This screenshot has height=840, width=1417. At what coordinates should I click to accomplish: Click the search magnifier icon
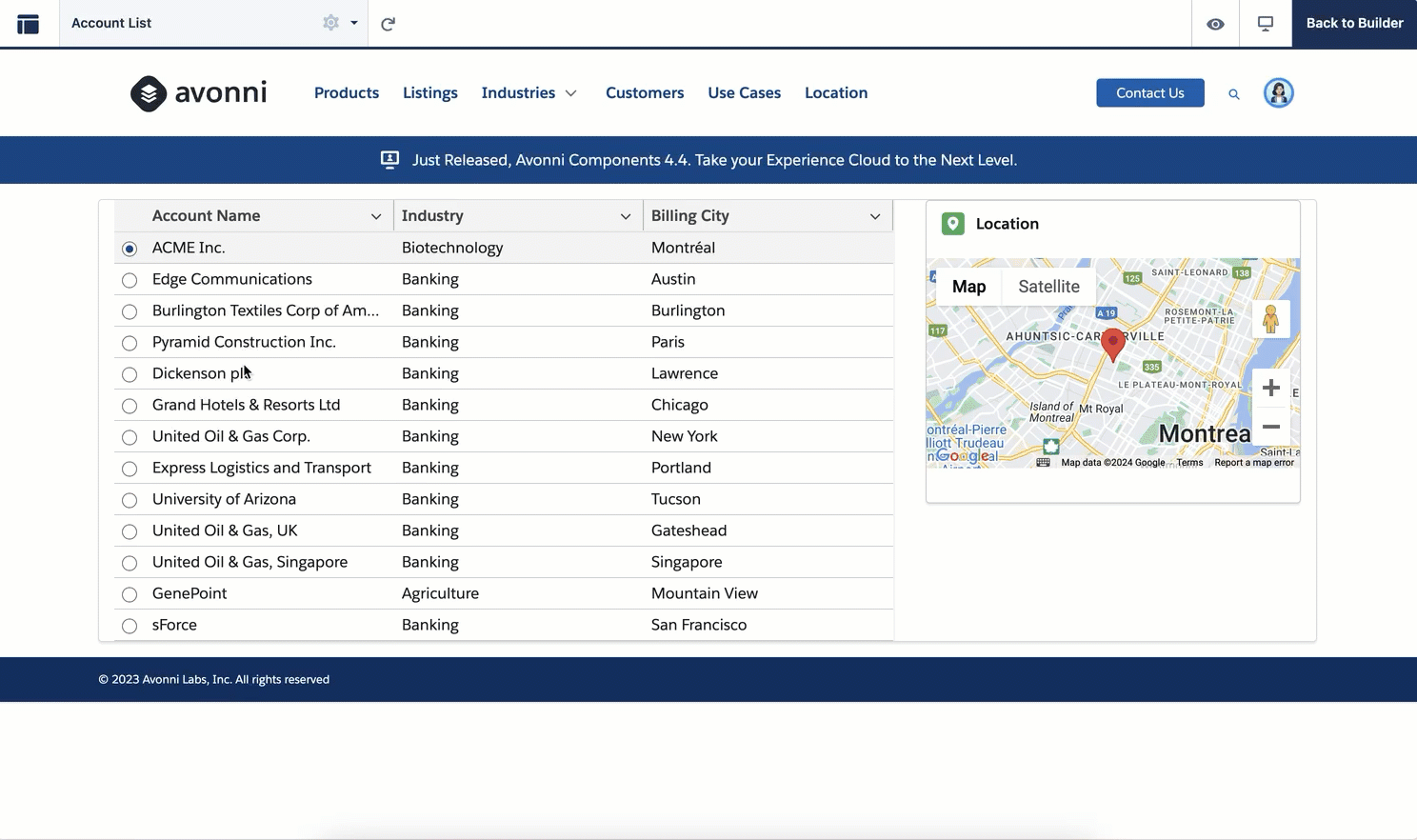click(1233, 94)
